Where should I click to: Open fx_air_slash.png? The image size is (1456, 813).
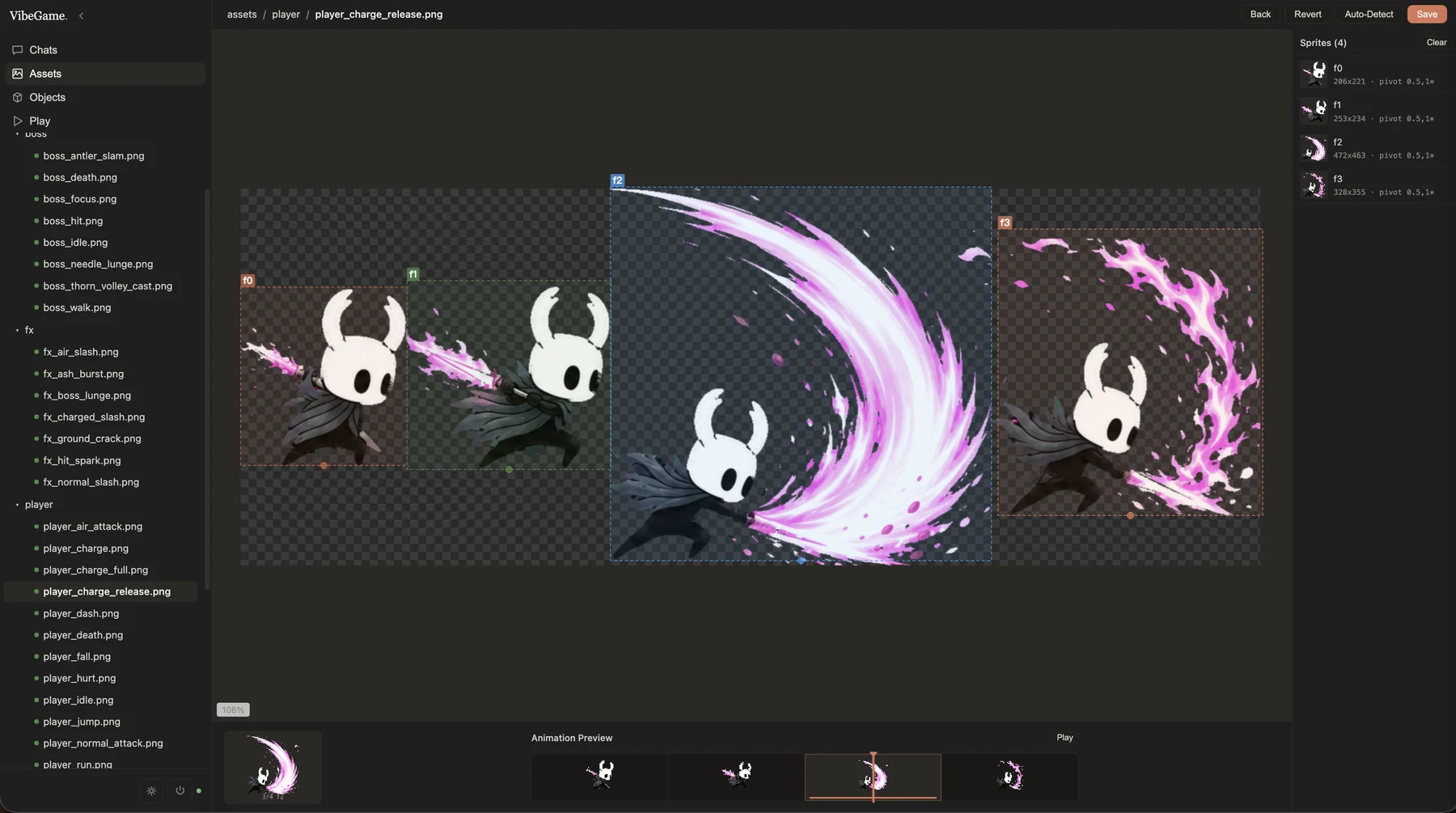(x=81, y=352)
